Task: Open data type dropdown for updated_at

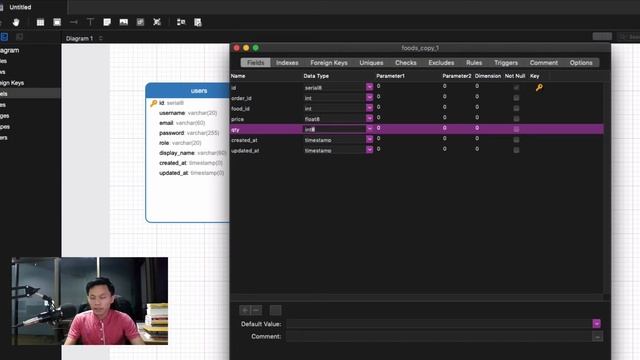Action: coord(369,150)
